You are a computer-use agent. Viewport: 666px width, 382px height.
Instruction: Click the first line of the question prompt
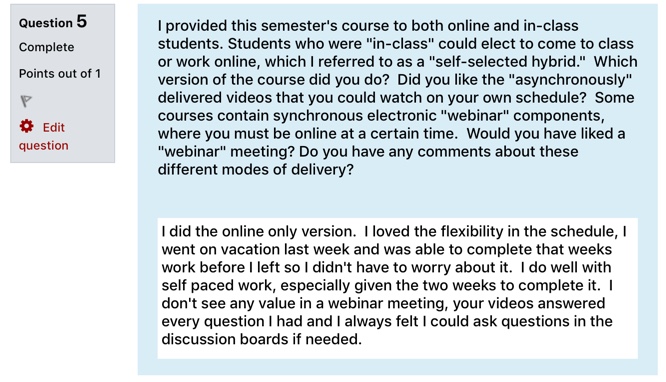pos(368,26)
